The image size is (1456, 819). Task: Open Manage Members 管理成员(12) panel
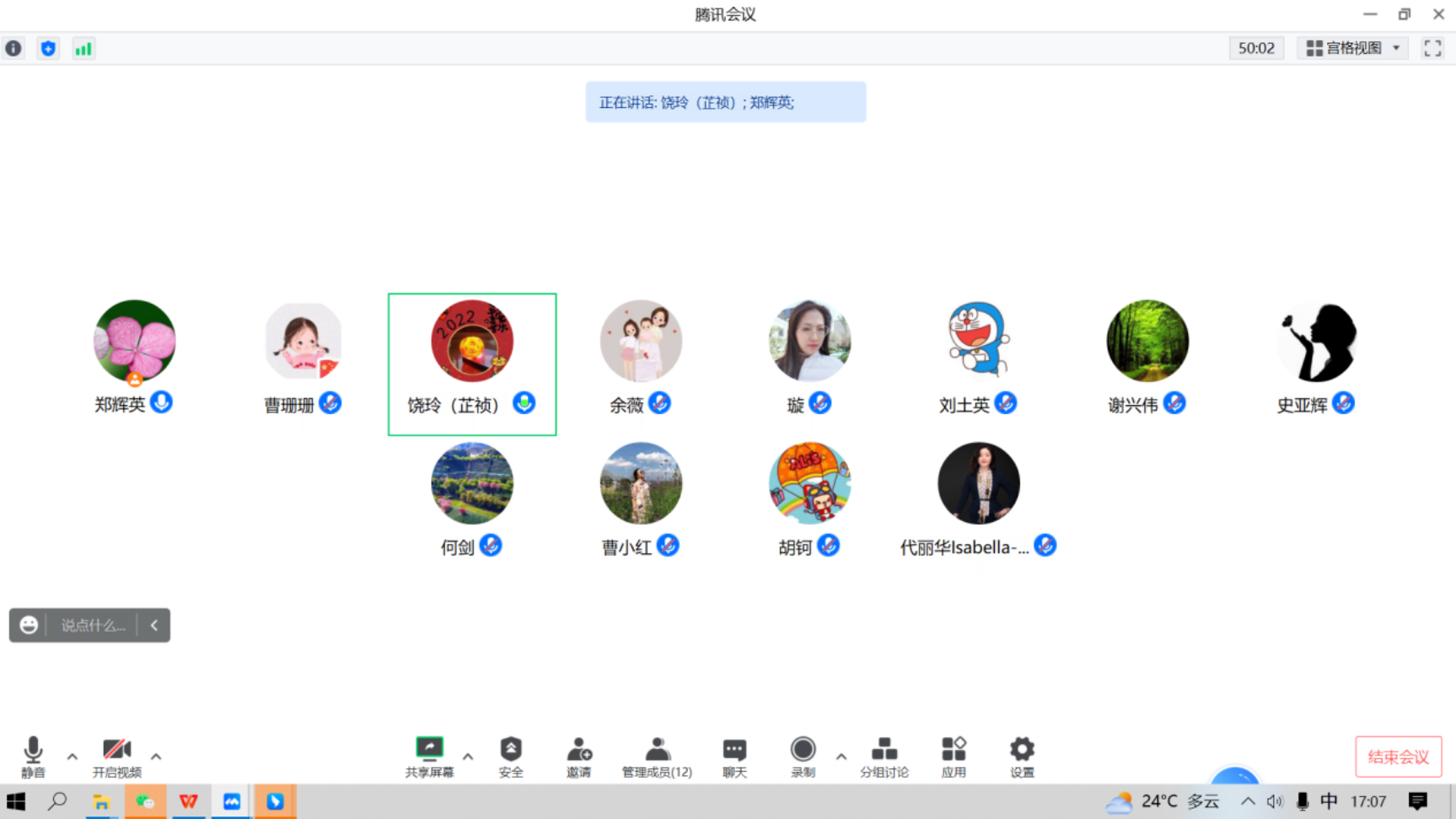tap(657, 756)
